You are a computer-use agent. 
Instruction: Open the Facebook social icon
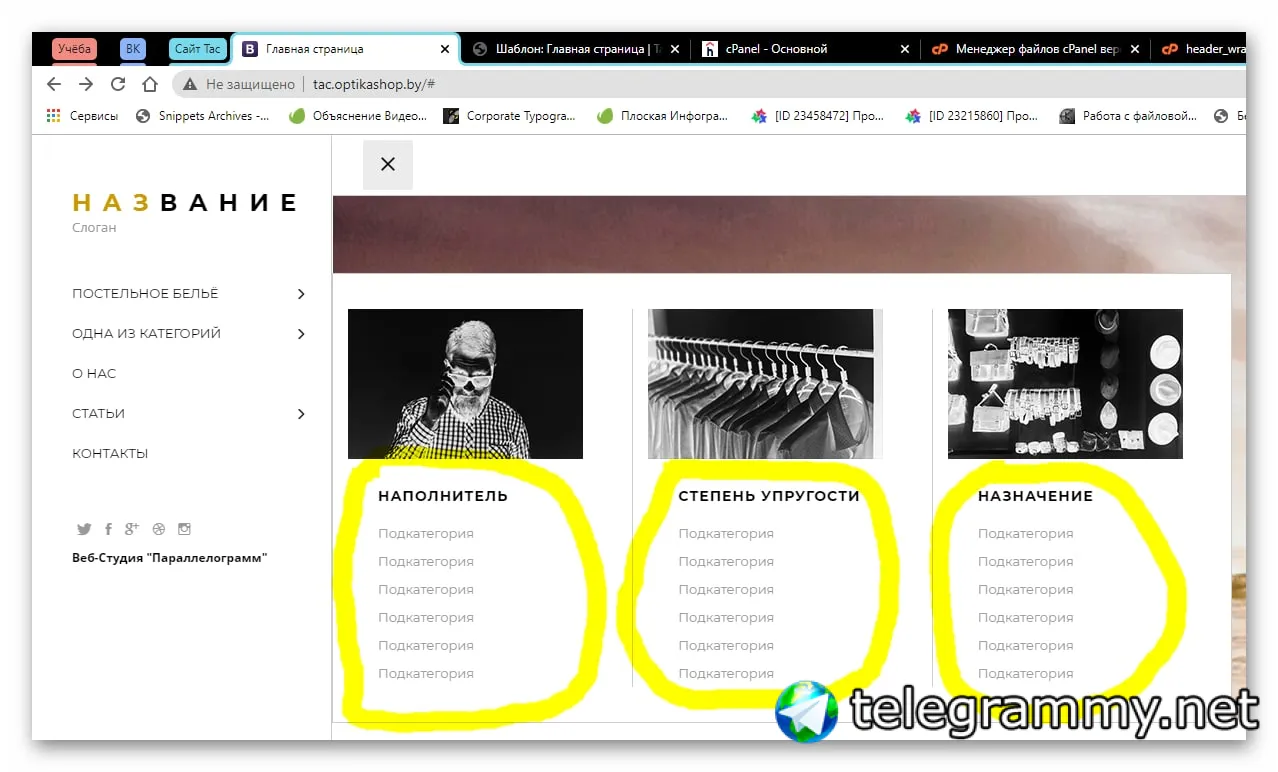pyautogui.click(x=108, y=529)
